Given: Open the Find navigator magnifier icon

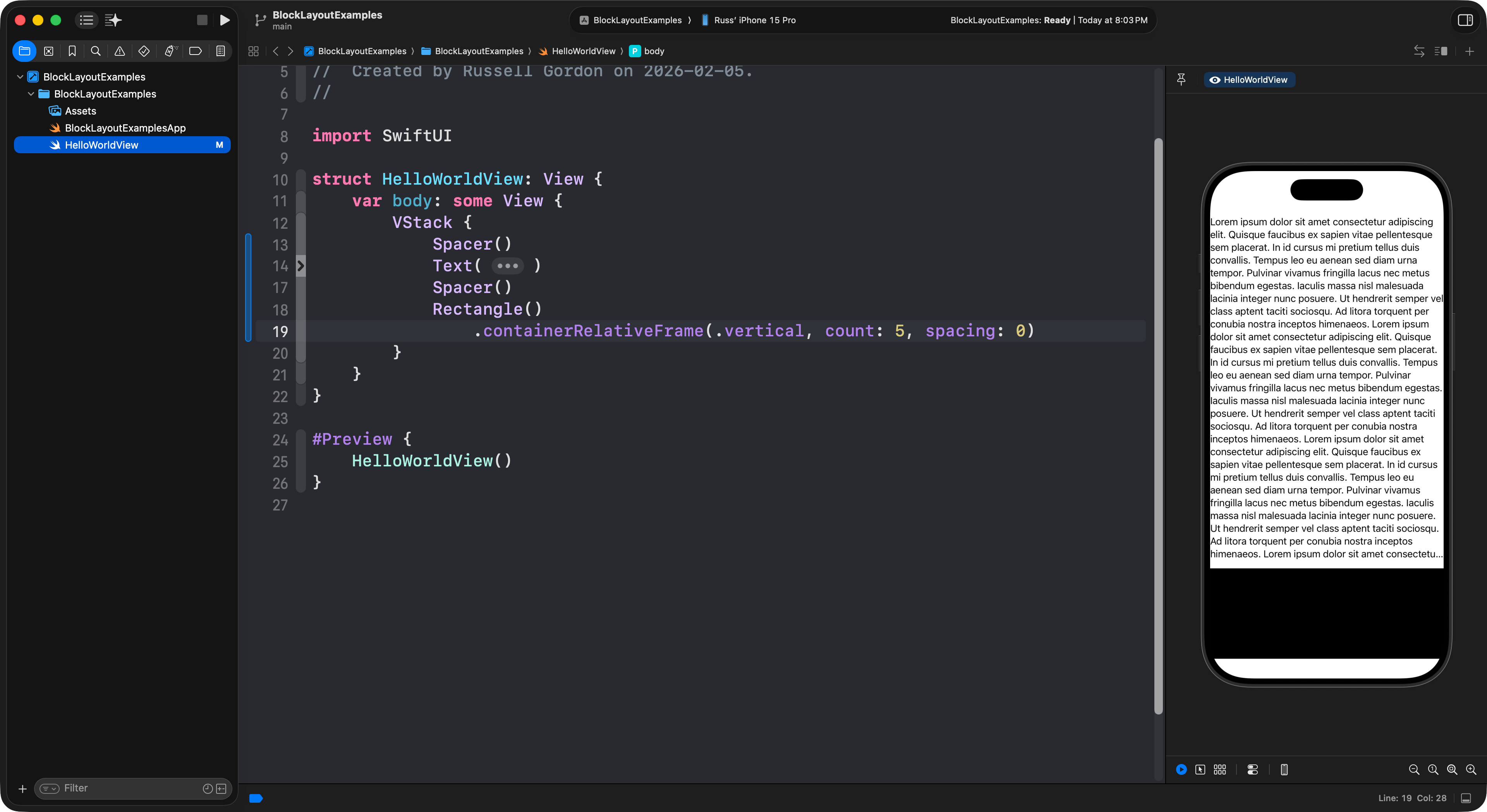Looking at the screenshot, I should tap(96, 51).
